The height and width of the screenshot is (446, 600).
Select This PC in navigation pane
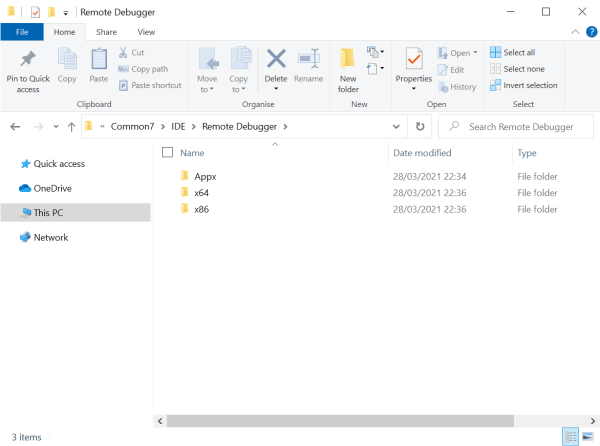point(75,213)
